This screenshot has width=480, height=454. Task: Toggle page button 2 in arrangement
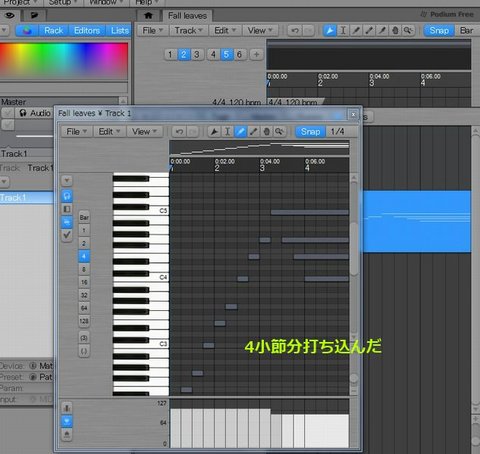(x=184, y=54)
